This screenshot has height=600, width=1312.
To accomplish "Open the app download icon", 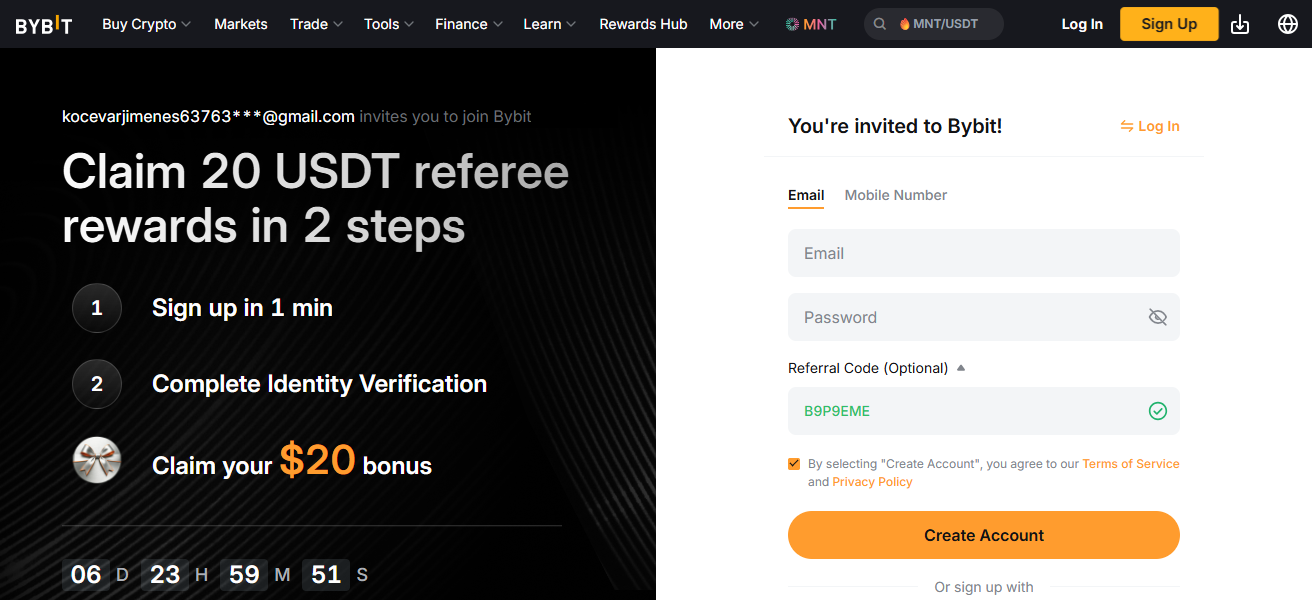I will tap(1240, 23).
